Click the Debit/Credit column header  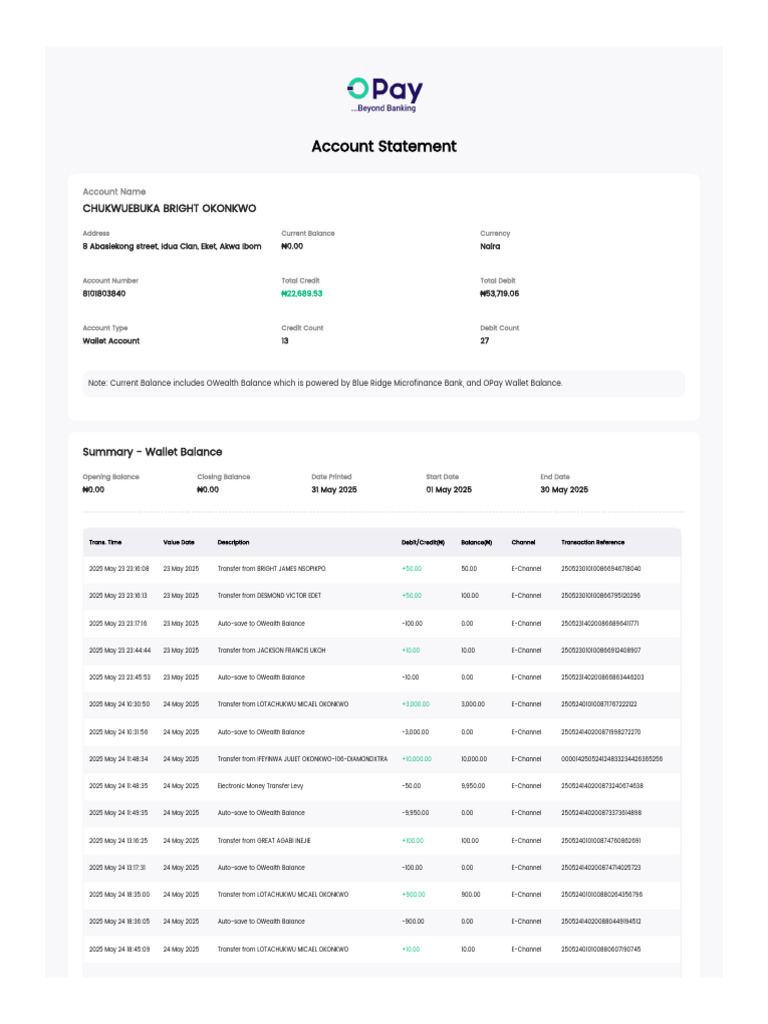pos(422,542)
